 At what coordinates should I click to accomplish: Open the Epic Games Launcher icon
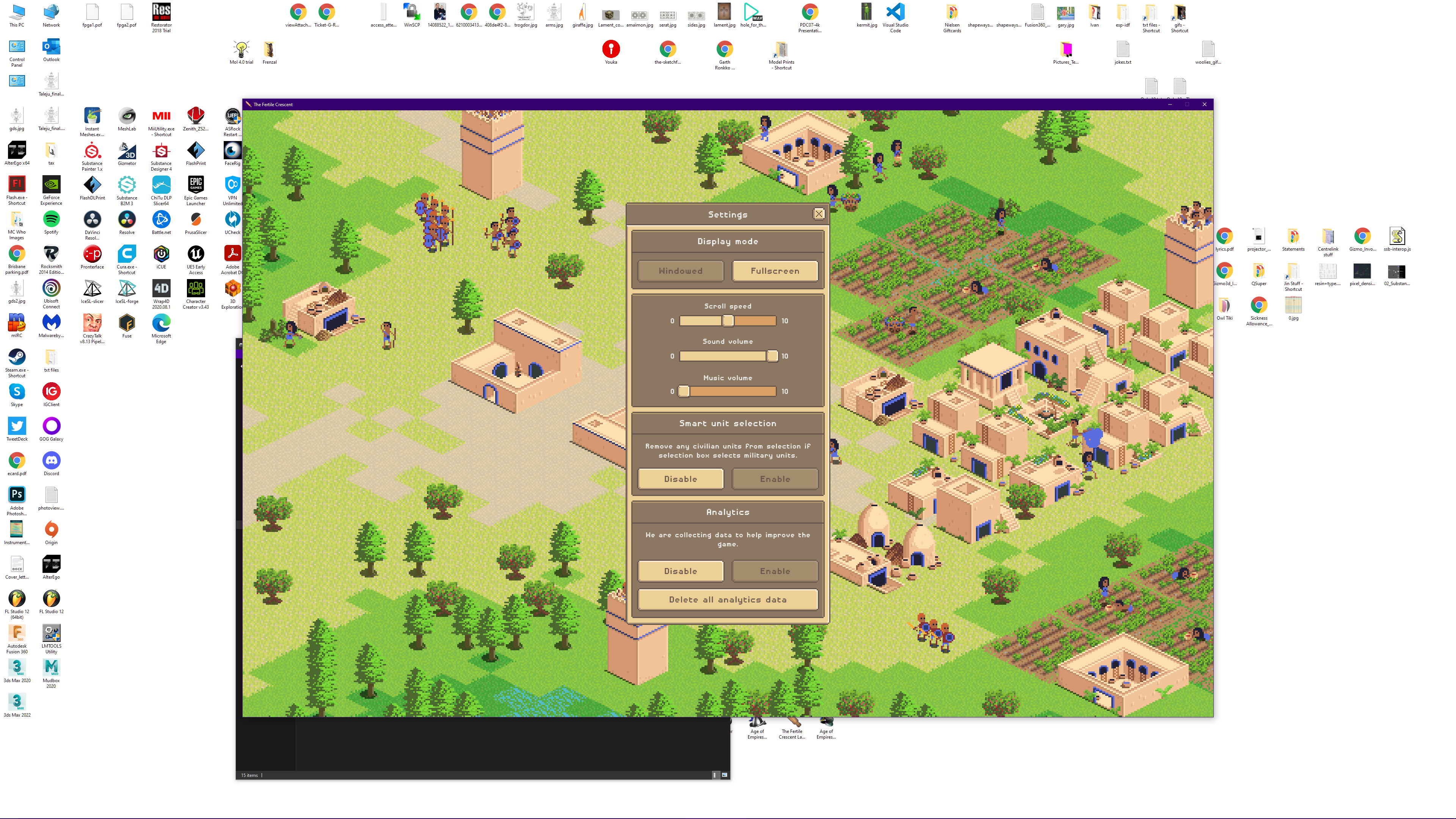[x=196, y=190]
